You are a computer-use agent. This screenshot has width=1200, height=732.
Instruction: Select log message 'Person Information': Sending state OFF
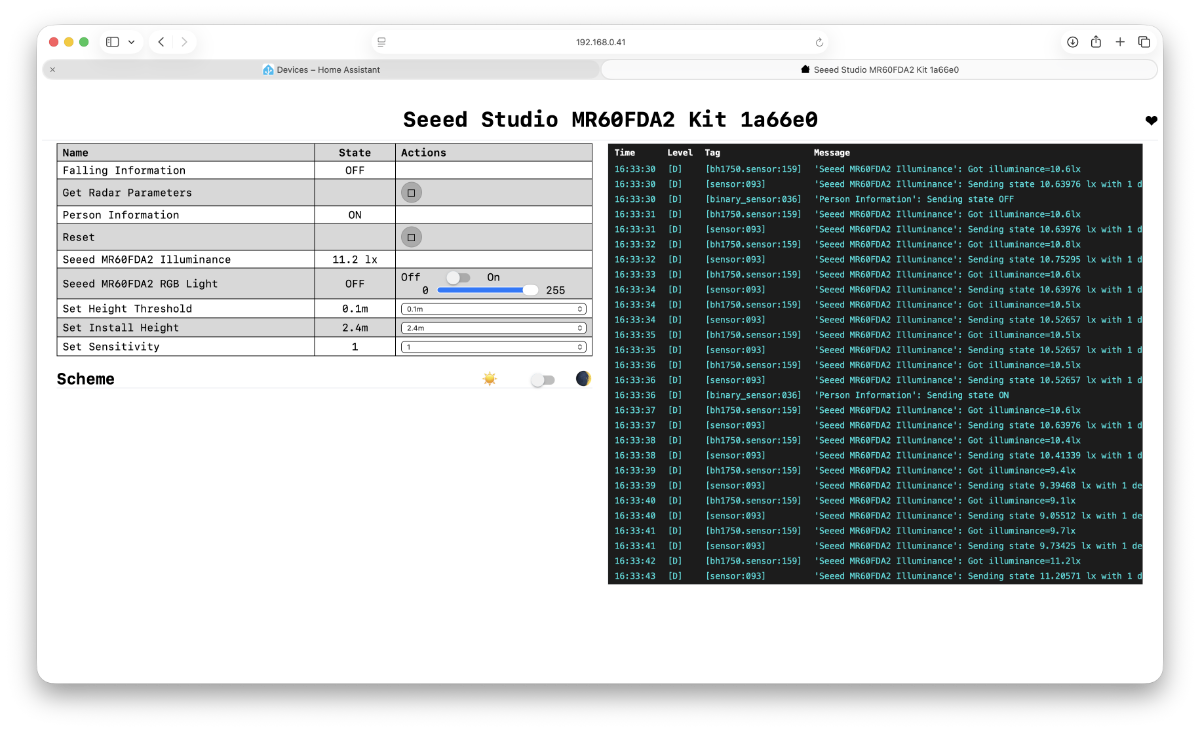pos(914,199)
